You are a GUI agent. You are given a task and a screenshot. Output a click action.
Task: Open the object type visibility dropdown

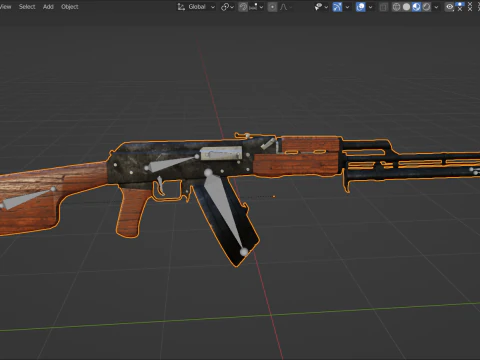(x=321, y=7)
